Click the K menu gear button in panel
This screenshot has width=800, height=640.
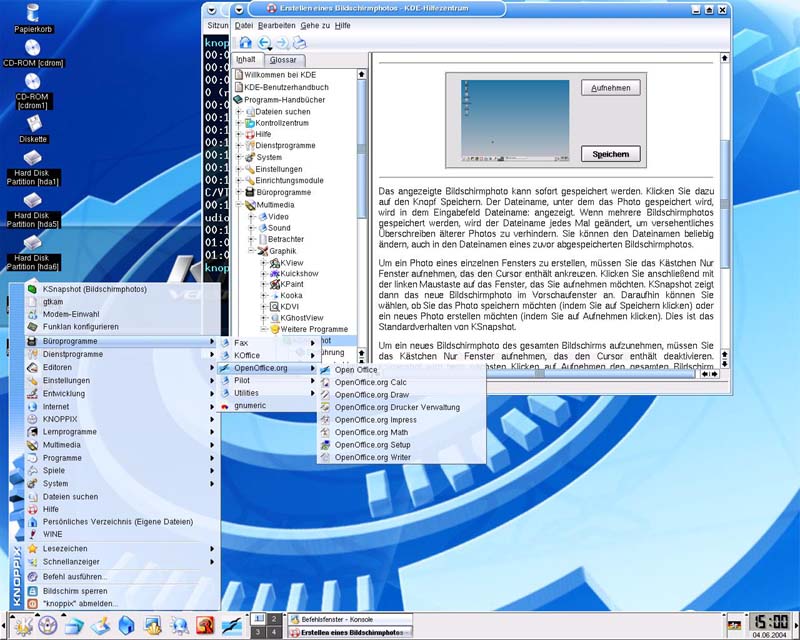click(x=22, y=626)
